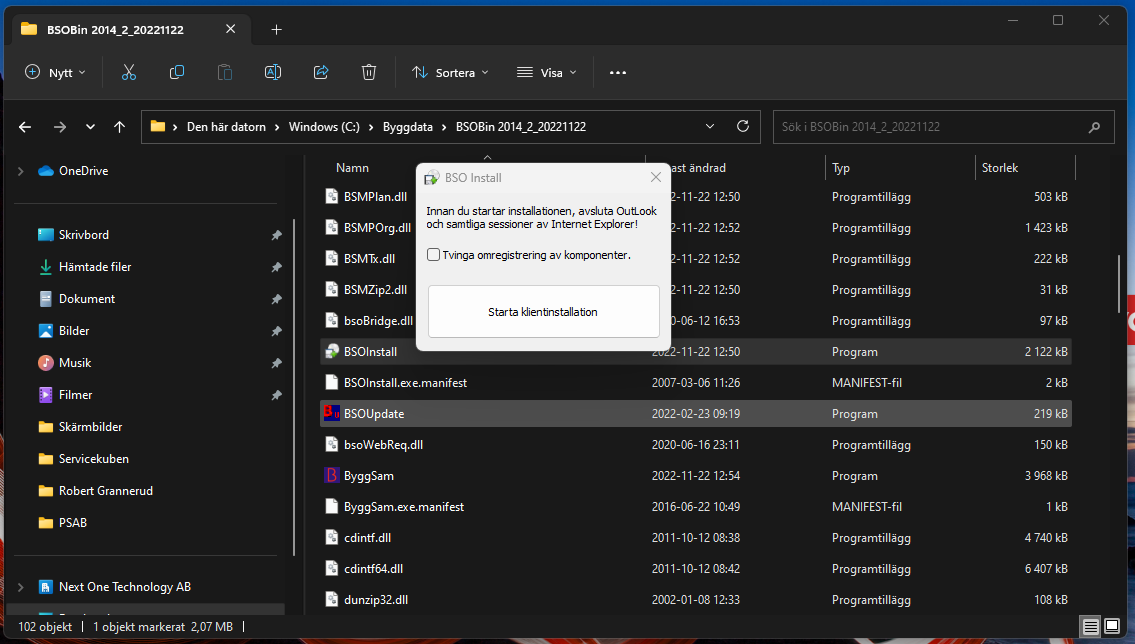Viewport: 1135px width, 644px height.
Task: Click the Hämtade filer download icon
Action: 46,266
